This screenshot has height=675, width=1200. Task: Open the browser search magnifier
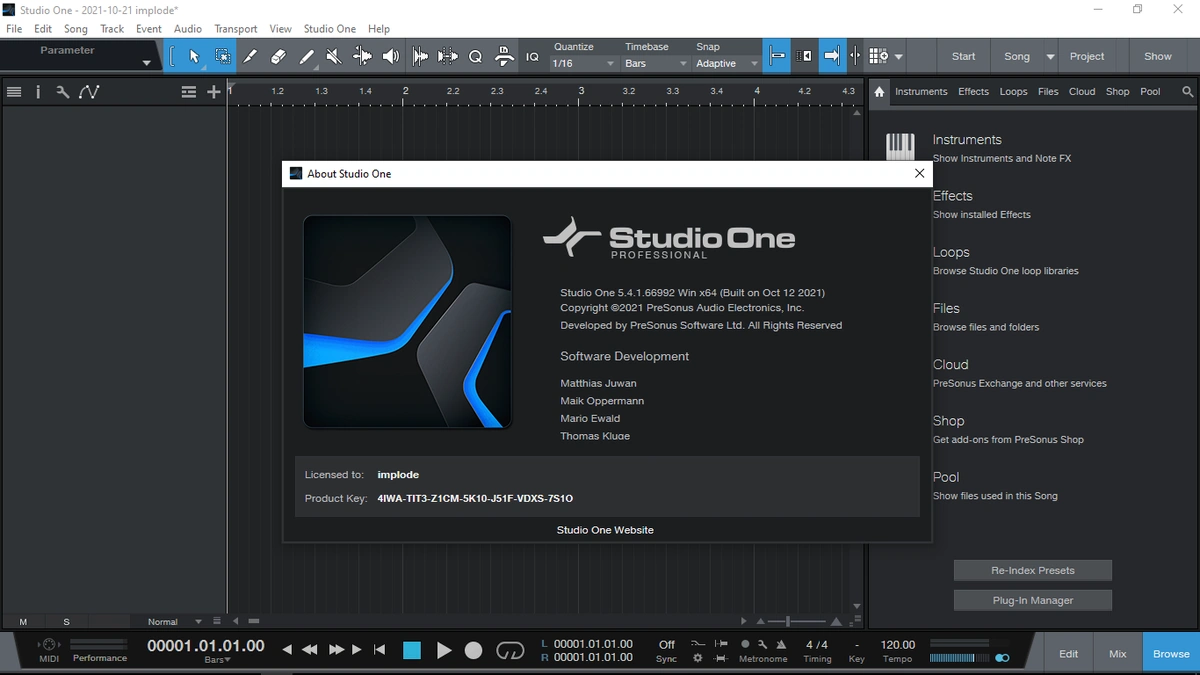click(1187, 92)
